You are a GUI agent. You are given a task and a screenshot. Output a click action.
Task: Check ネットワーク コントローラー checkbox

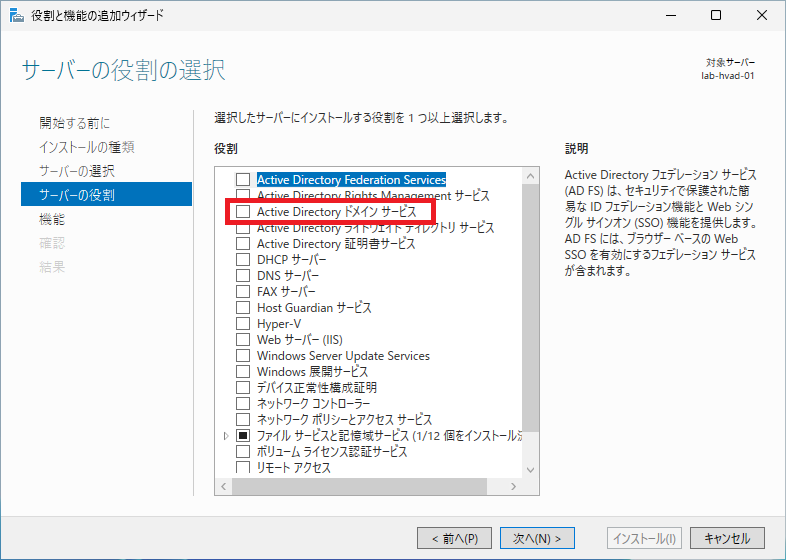point(243,404)
